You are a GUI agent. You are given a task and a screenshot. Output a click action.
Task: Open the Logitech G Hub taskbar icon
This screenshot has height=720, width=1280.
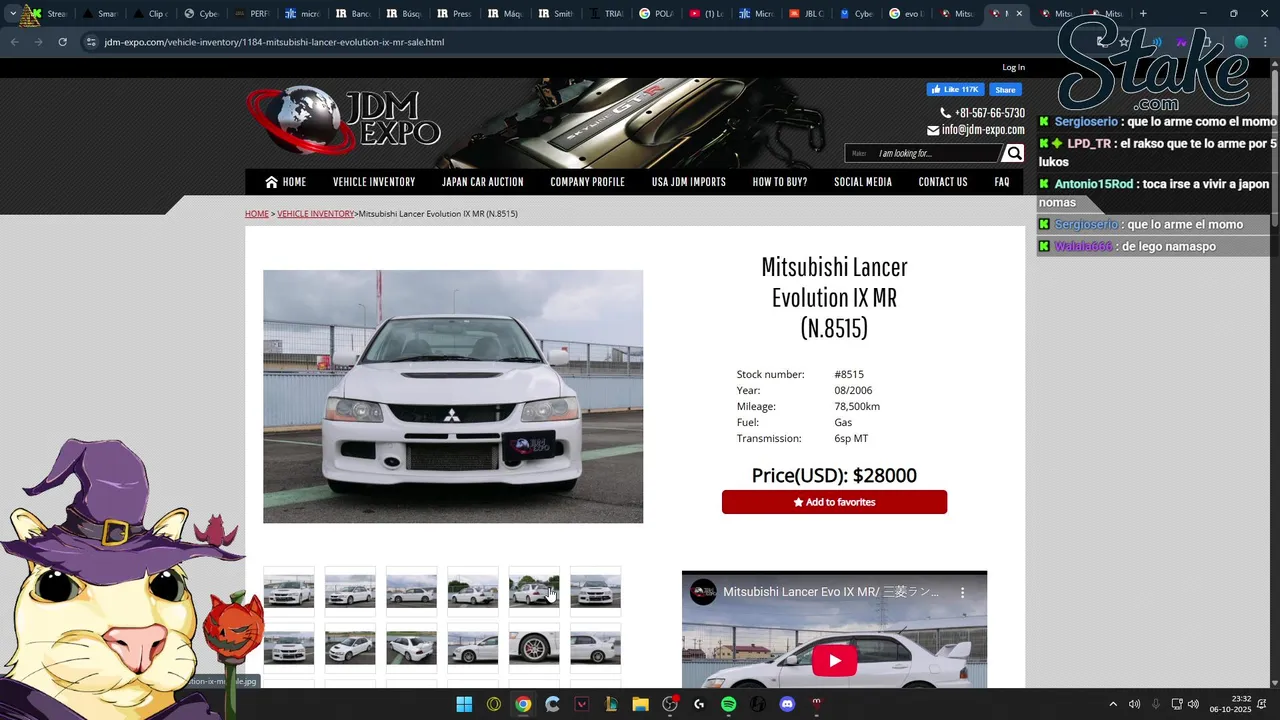(699, 704)
